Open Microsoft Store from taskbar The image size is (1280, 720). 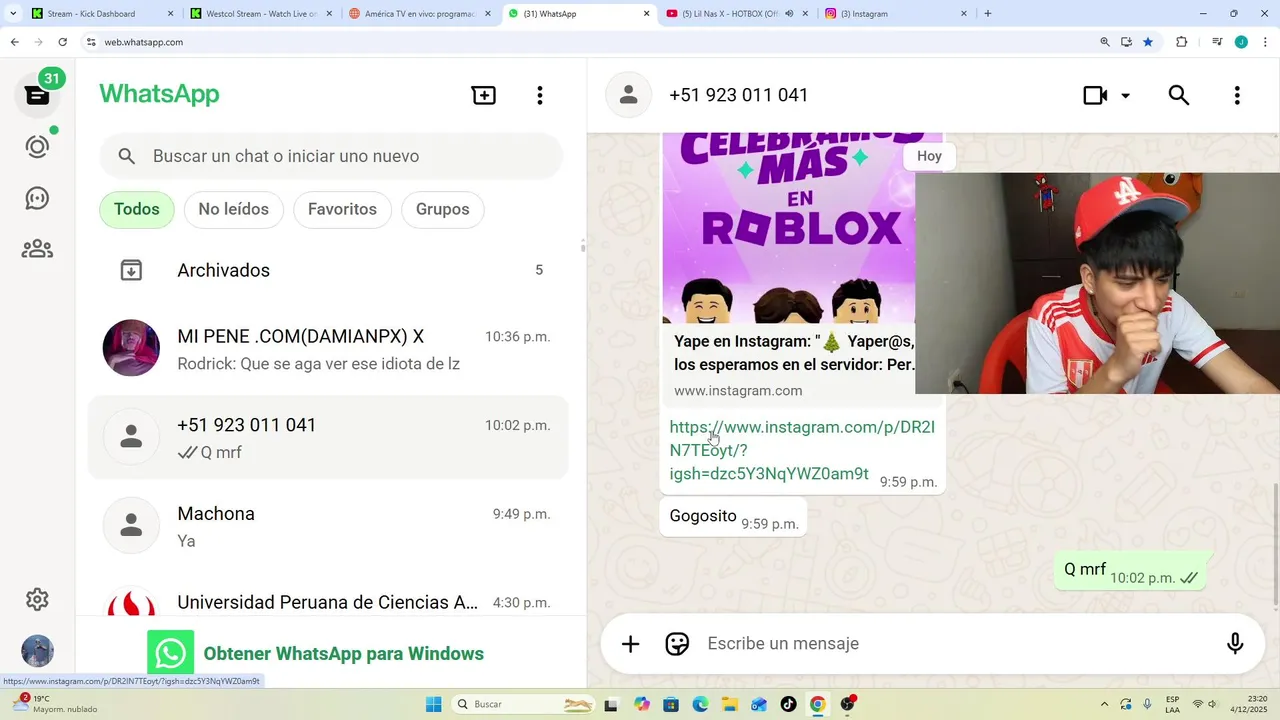(x=671, y=704)
